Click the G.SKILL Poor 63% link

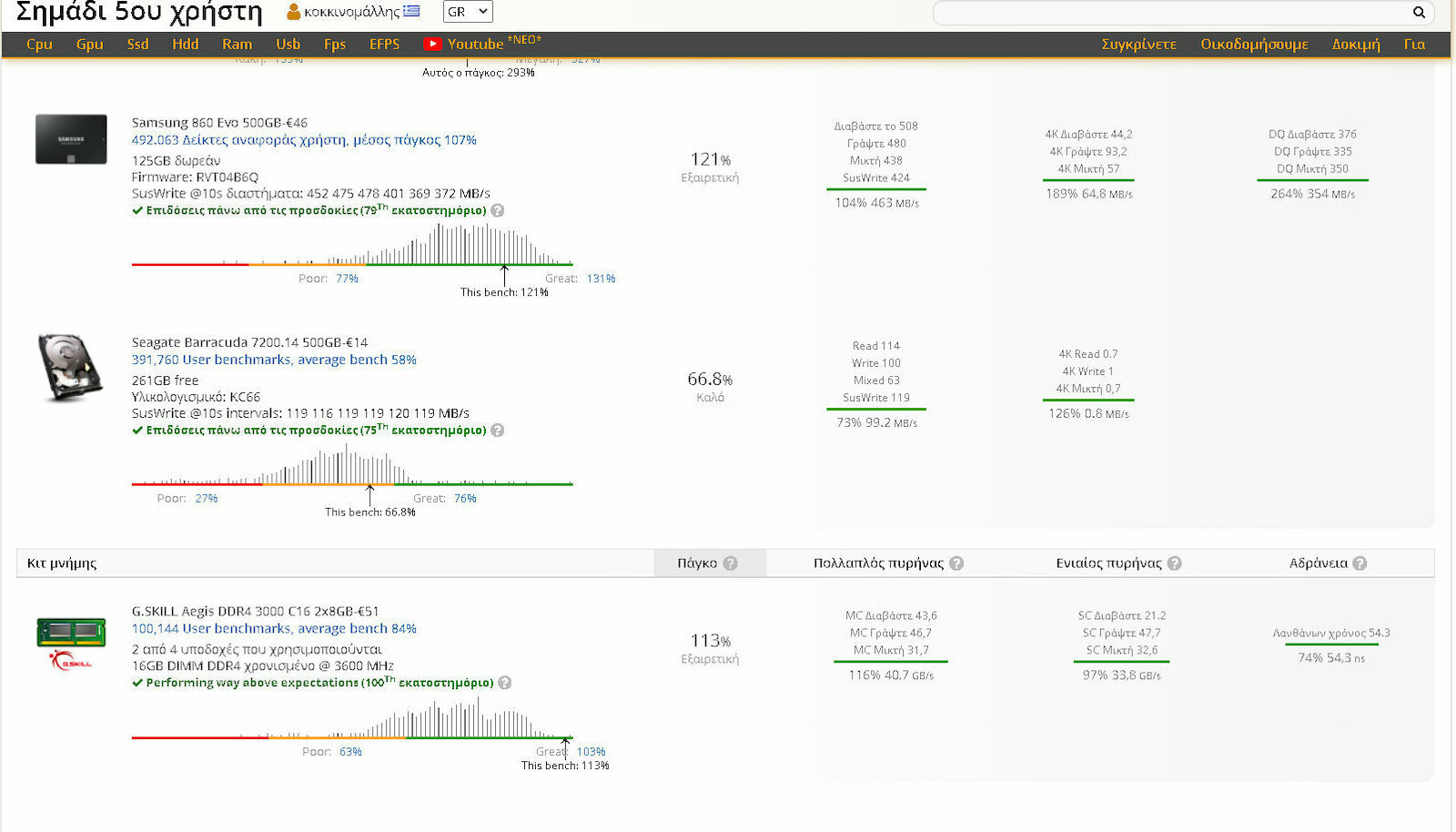tap(350, 752)
